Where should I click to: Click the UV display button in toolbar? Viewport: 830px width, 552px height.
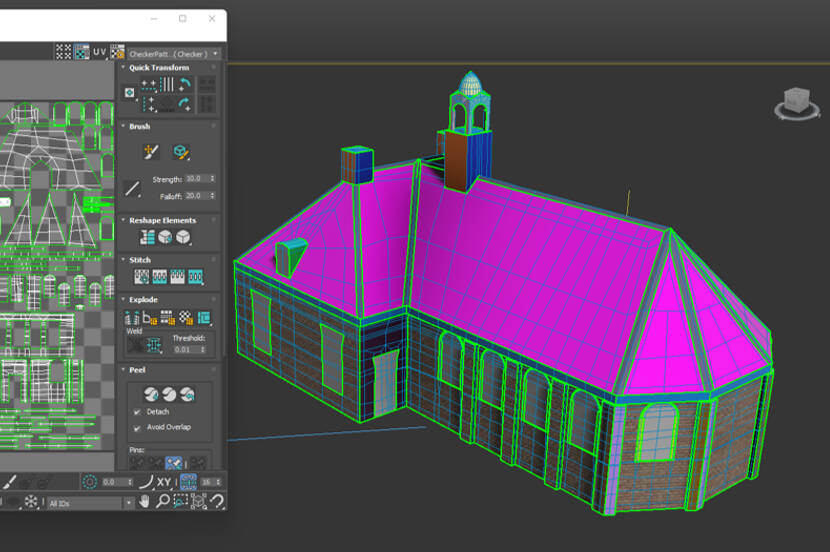100,51
